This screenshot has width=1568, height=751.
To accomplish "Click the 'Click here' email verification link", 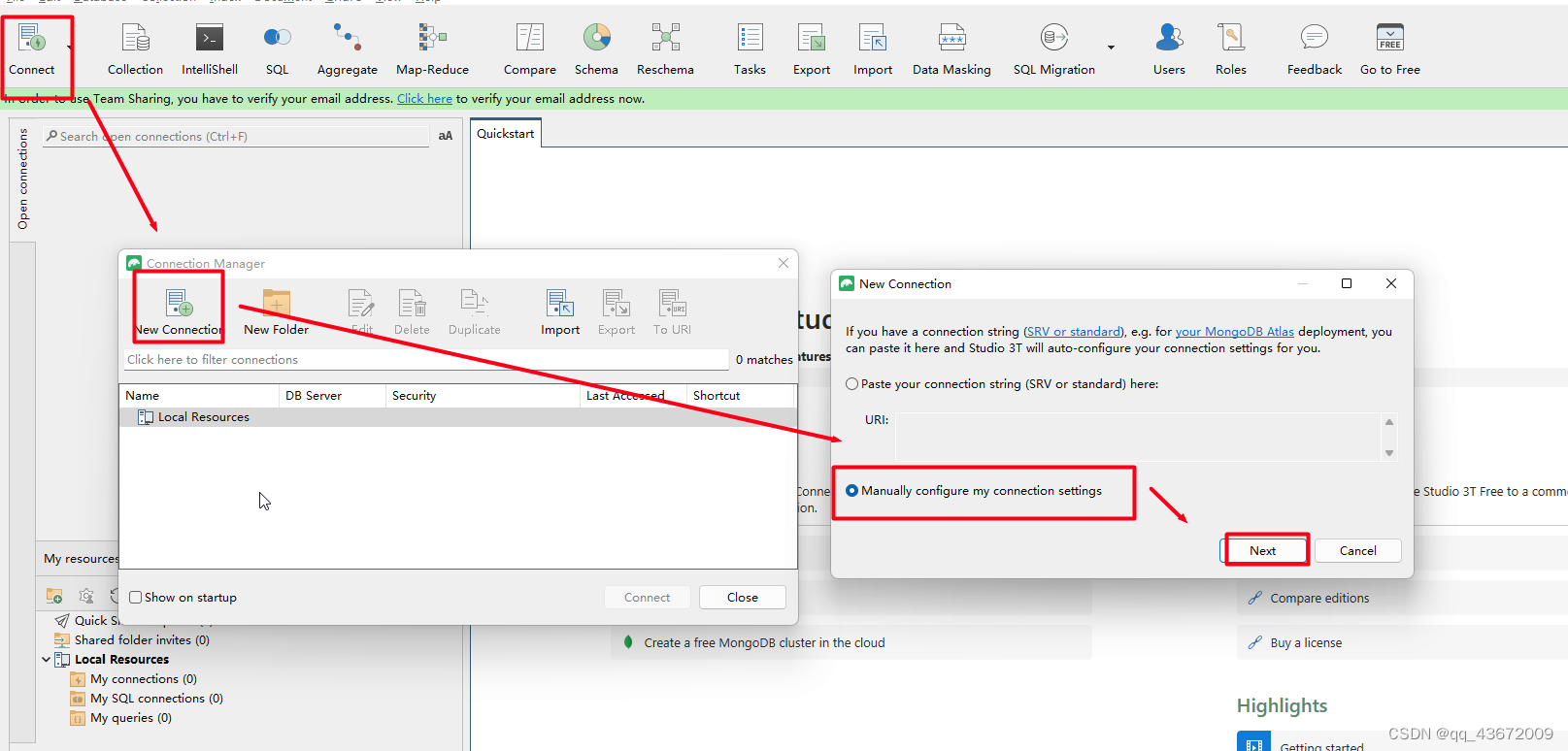I will point(424,98).
